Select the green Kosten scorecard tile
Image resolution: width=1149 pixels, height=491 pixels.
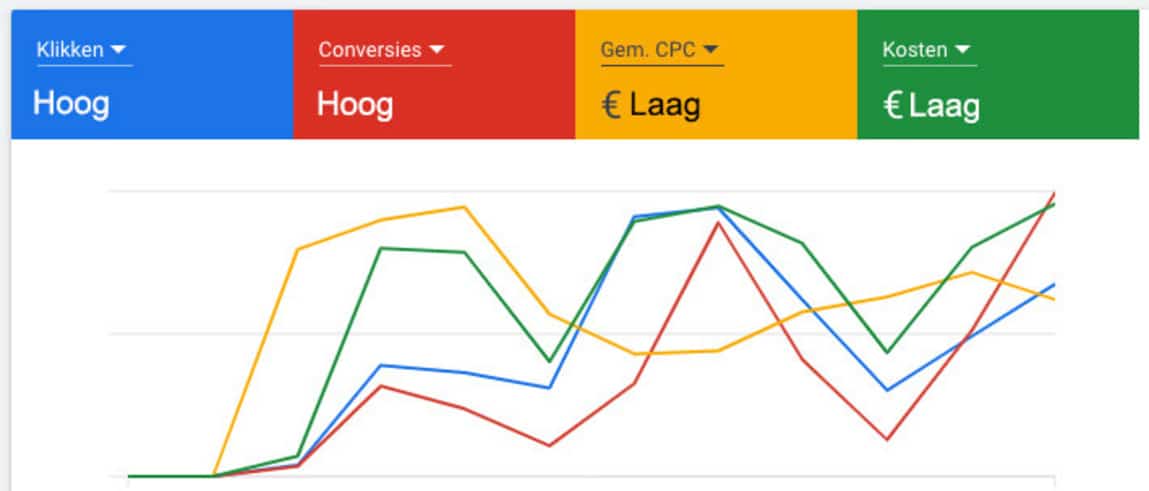(x=998, y=75)
